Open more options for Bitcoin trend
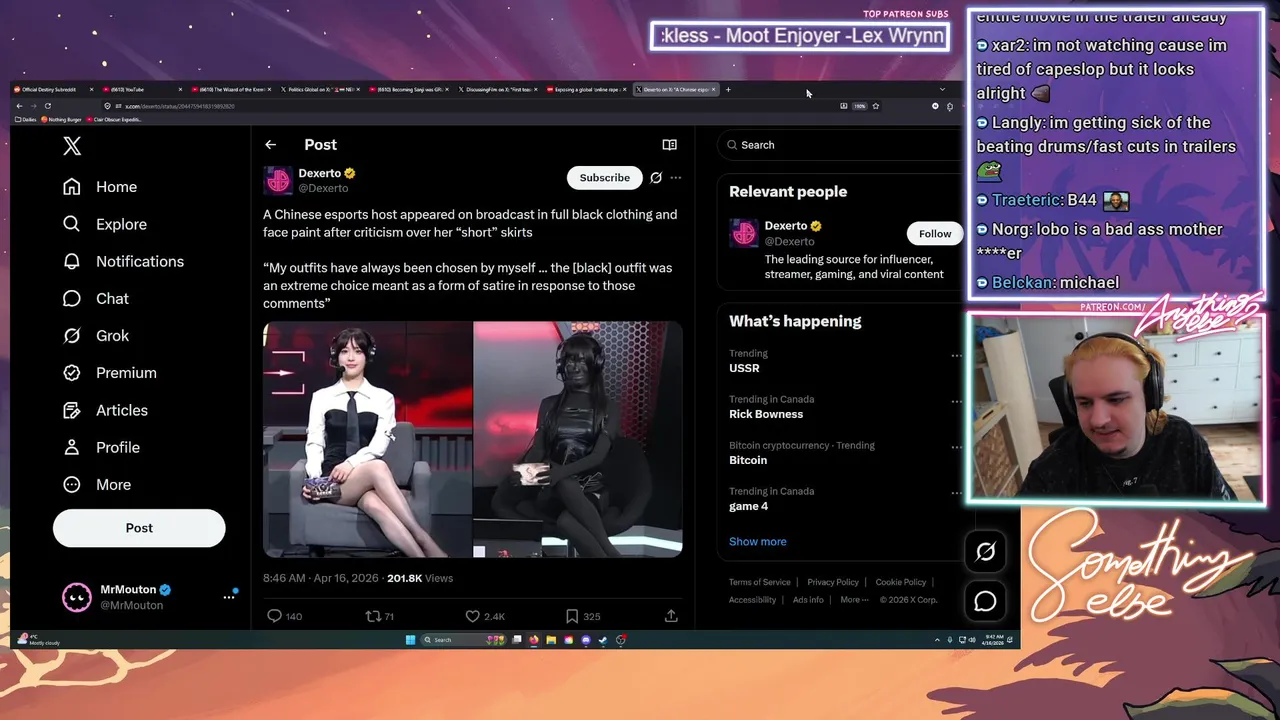 [956, 447]
